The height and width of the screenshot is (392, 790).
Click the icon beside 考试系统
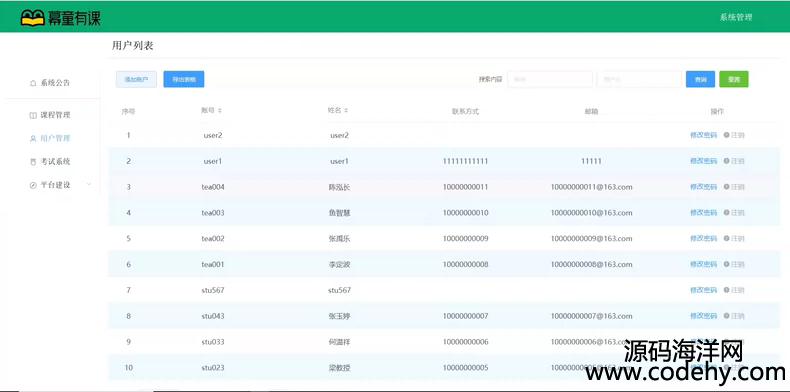[33, 162]
